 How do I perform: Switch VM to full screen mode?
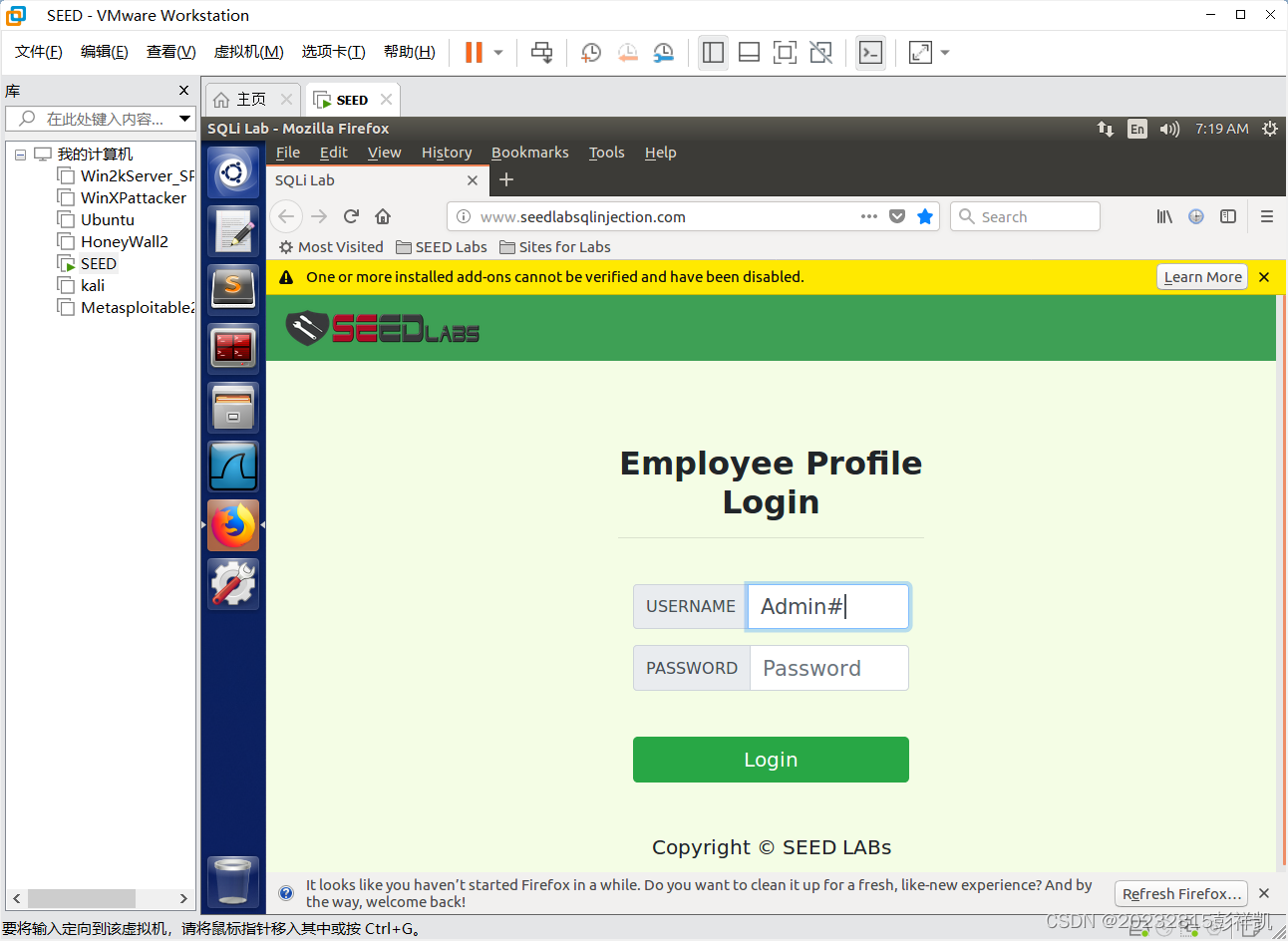coord(785,52)
